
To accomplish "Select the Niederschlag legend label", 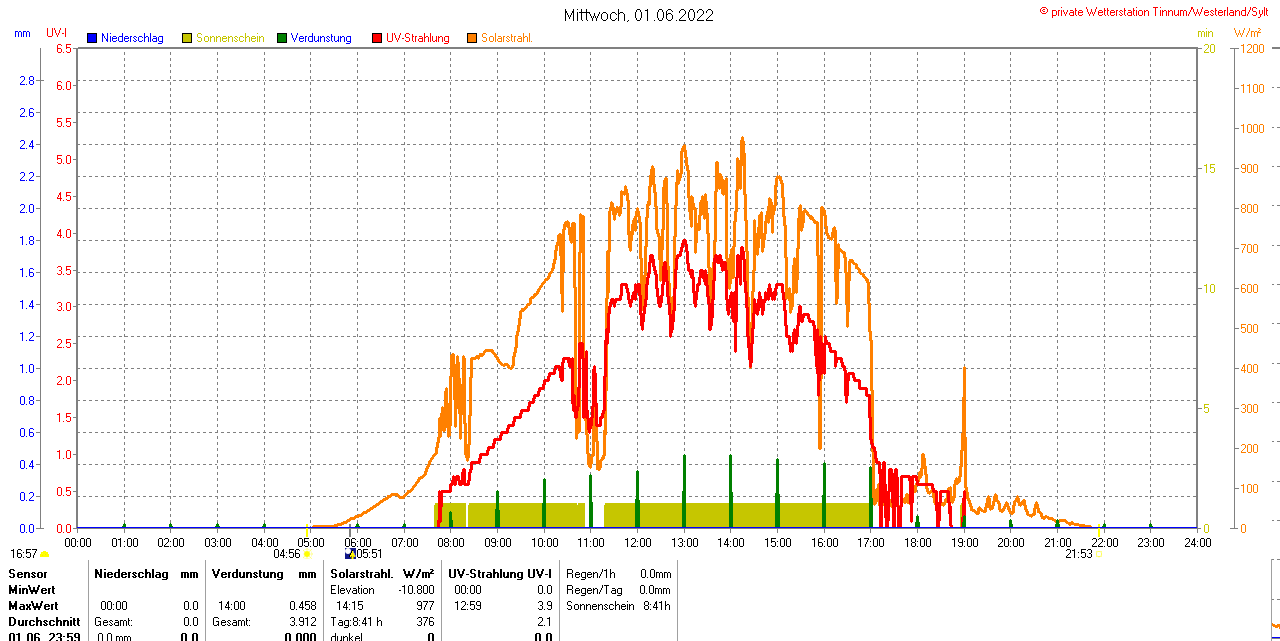I will 132,38.
